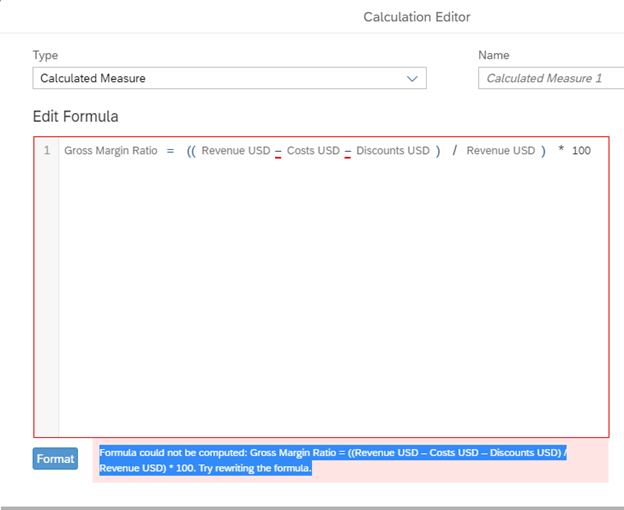
Task: Click line number 1 in the gutter
Action: [47, 150]
